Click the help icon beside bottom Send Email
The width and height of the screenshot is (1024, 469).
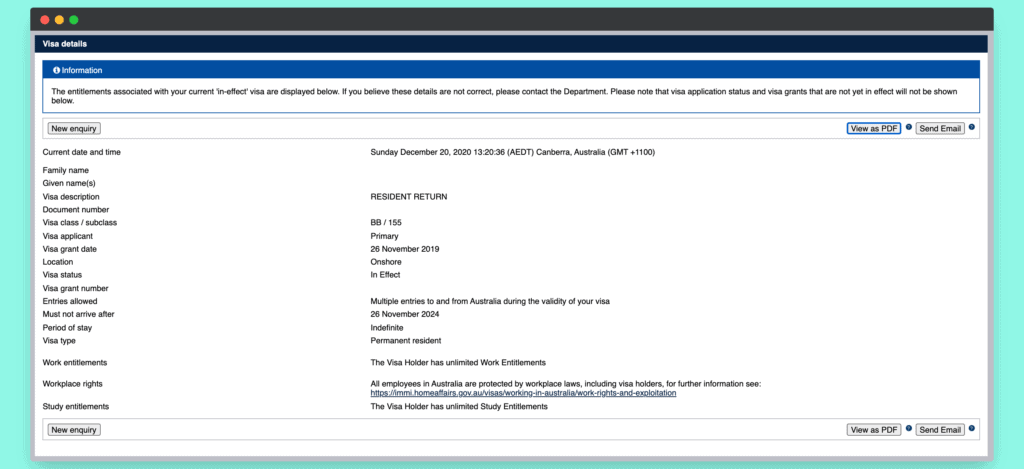click(972, 429)
